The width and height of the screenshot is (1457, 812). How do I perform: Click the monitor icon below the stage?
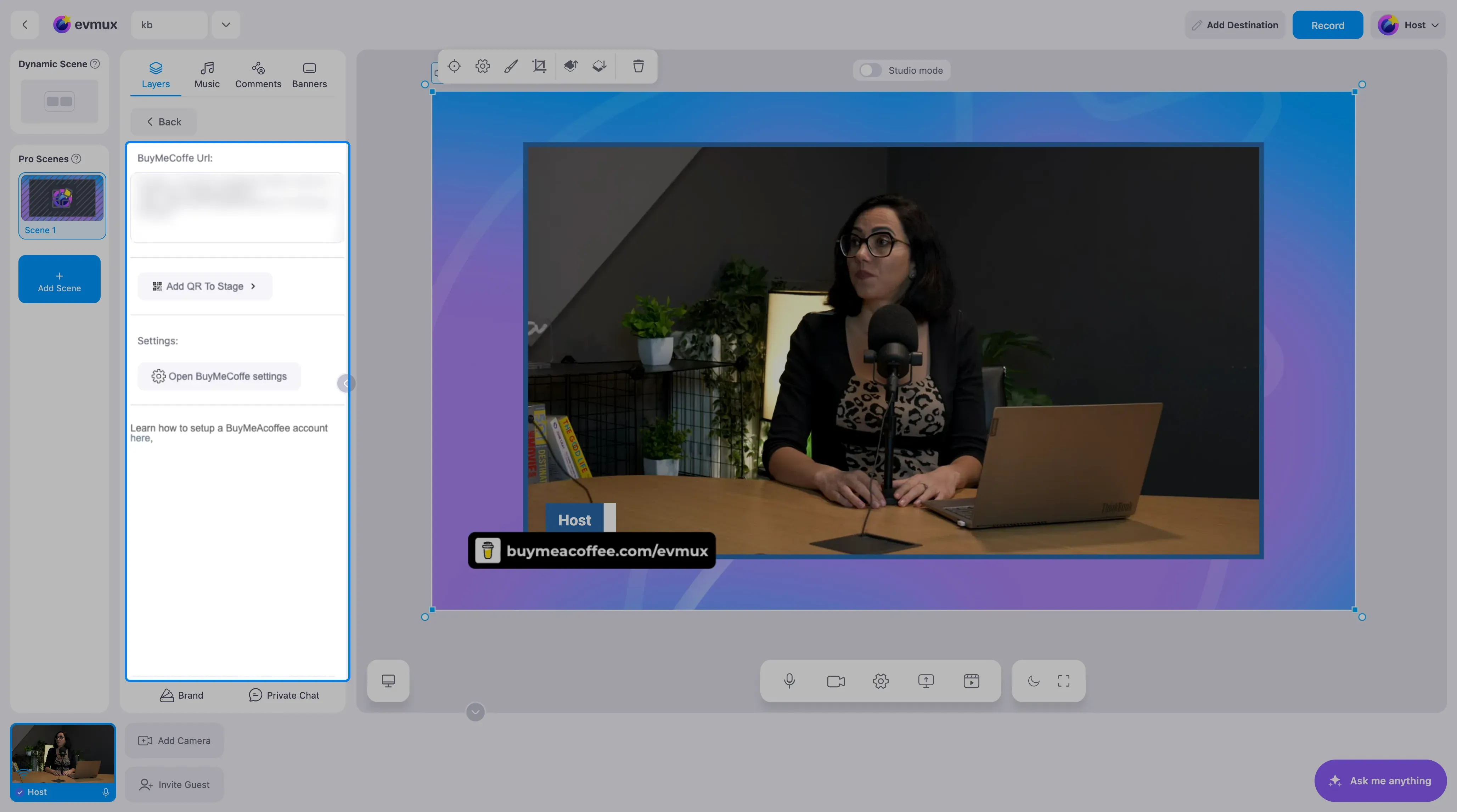pos(388,681)
